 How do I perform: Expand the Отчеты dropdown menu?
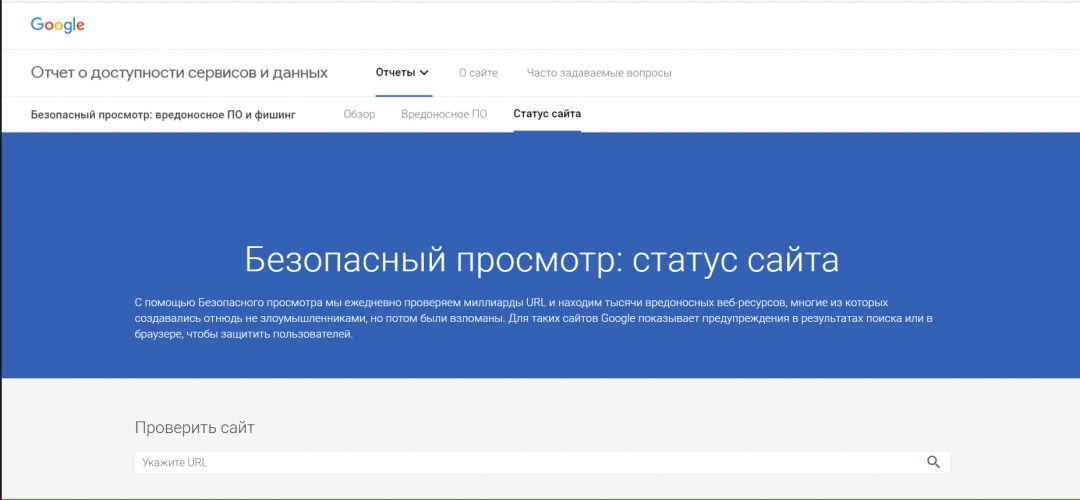point(402,72)
